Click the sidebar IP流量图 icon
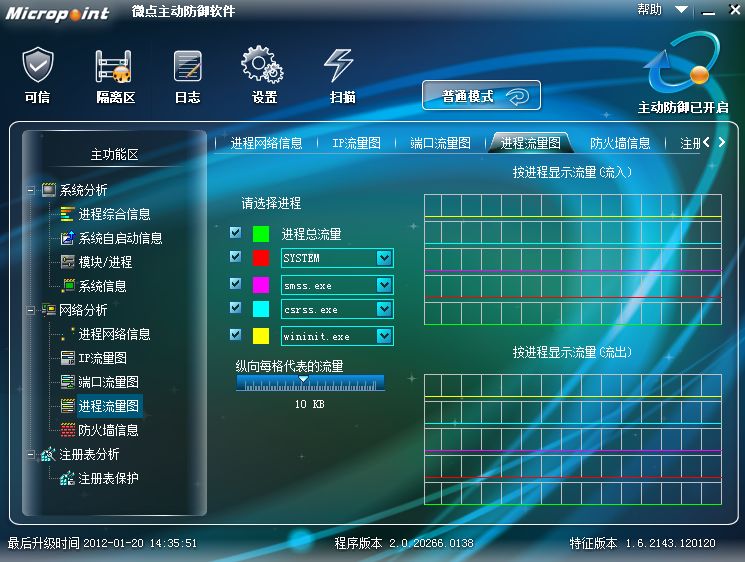Screen dimensions: 745x562 click(x=67, y=358)
